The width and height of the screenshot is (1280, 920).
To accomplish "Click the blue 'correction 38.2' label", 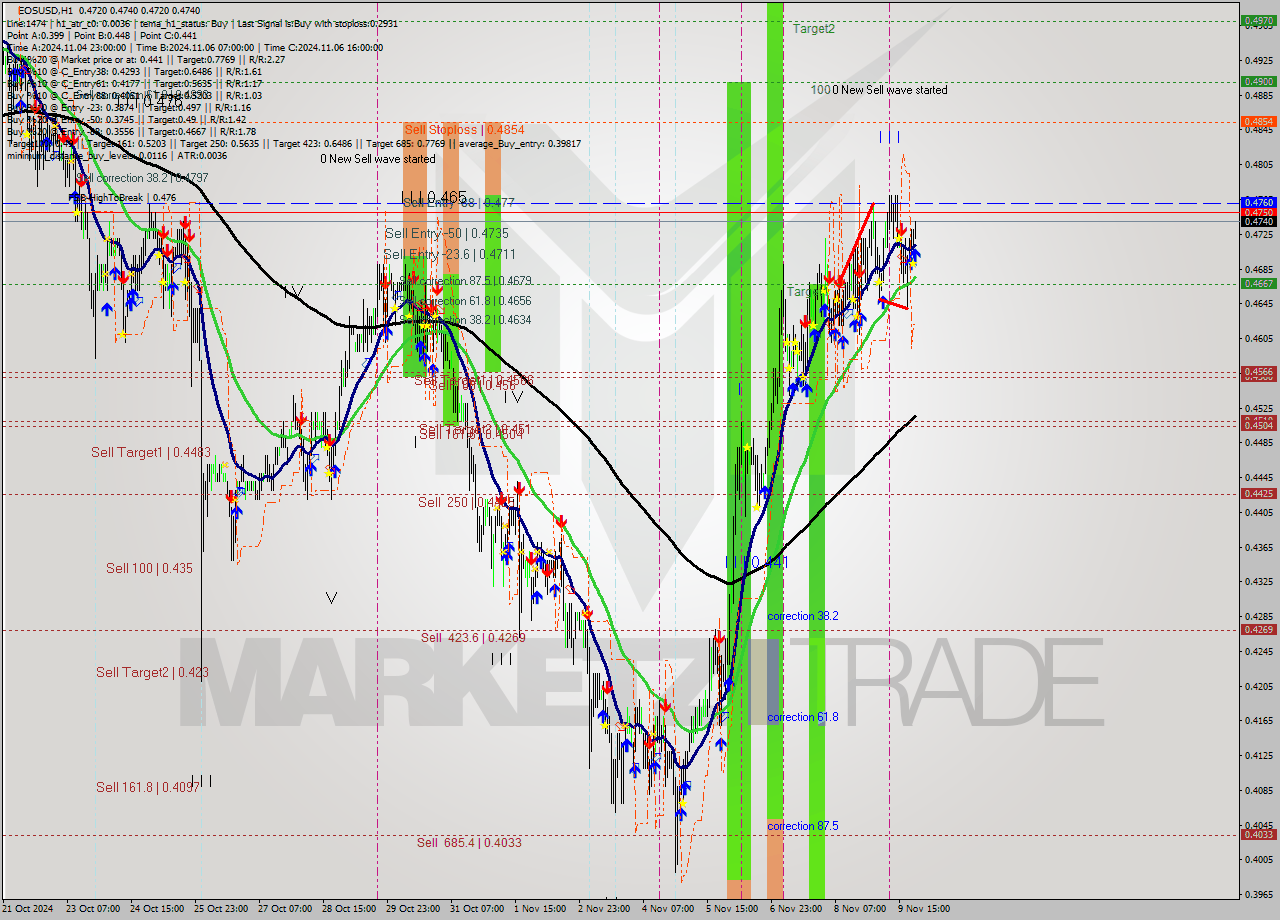I will click(x=803, y=616).
